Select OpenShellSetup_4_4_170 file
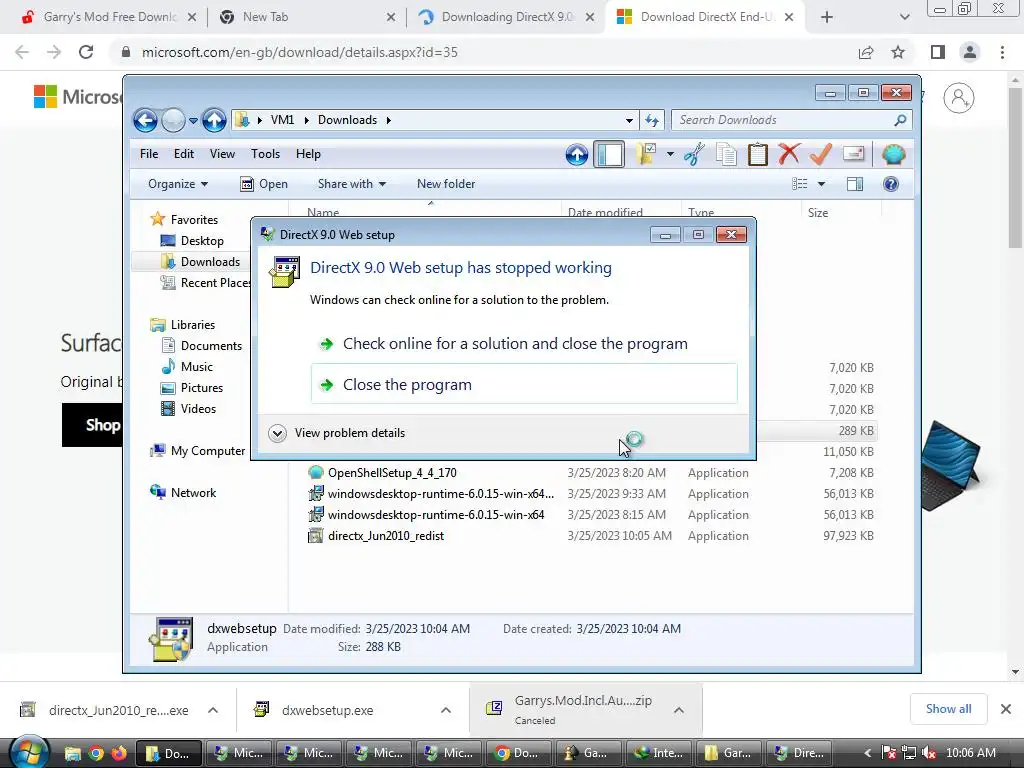This screenshot has height=768, width=1024. (x=392, y=473)
